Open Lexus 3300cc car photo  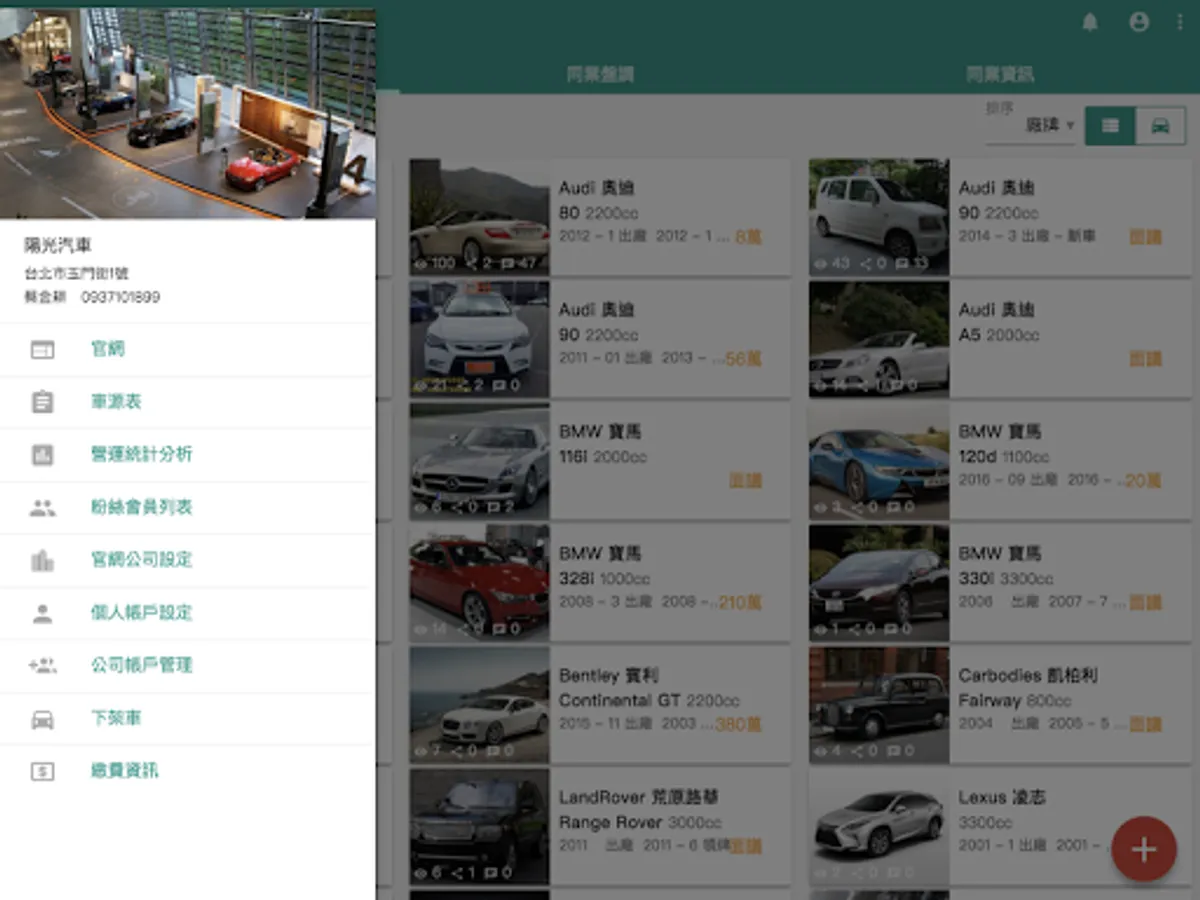pyautogui.click(x=879, y=827)
